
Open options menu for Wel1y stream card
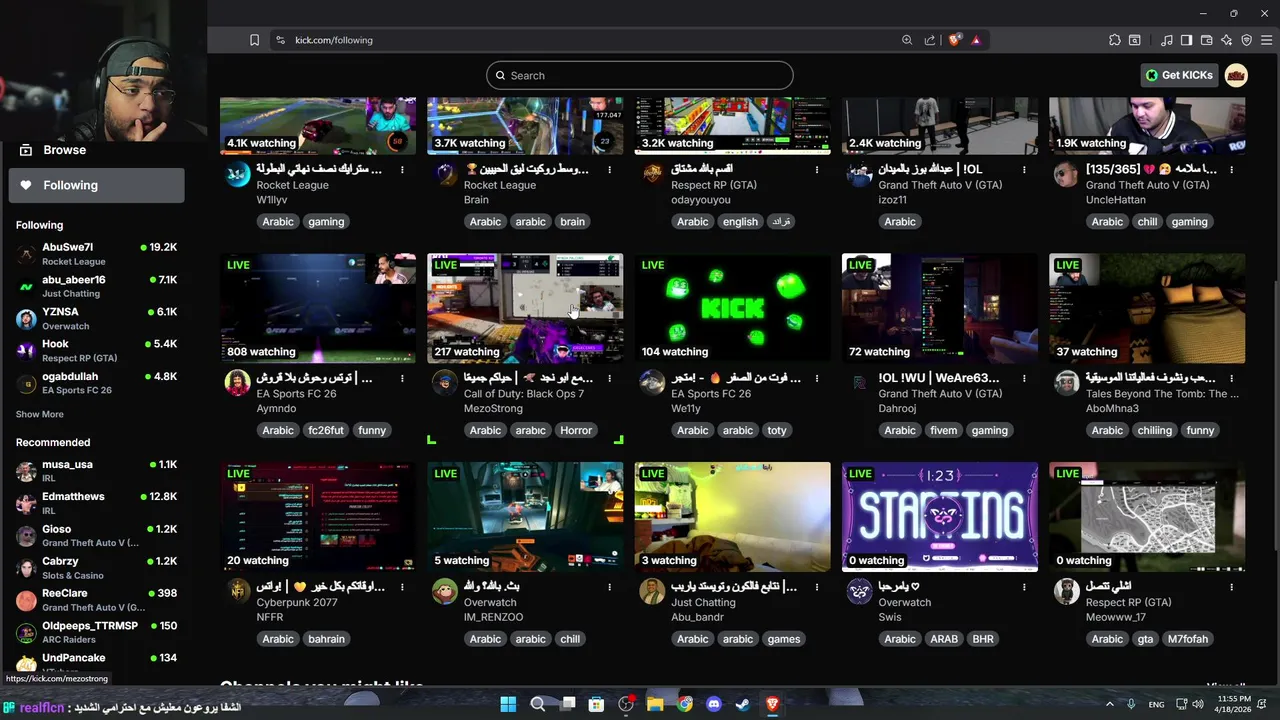817,379
